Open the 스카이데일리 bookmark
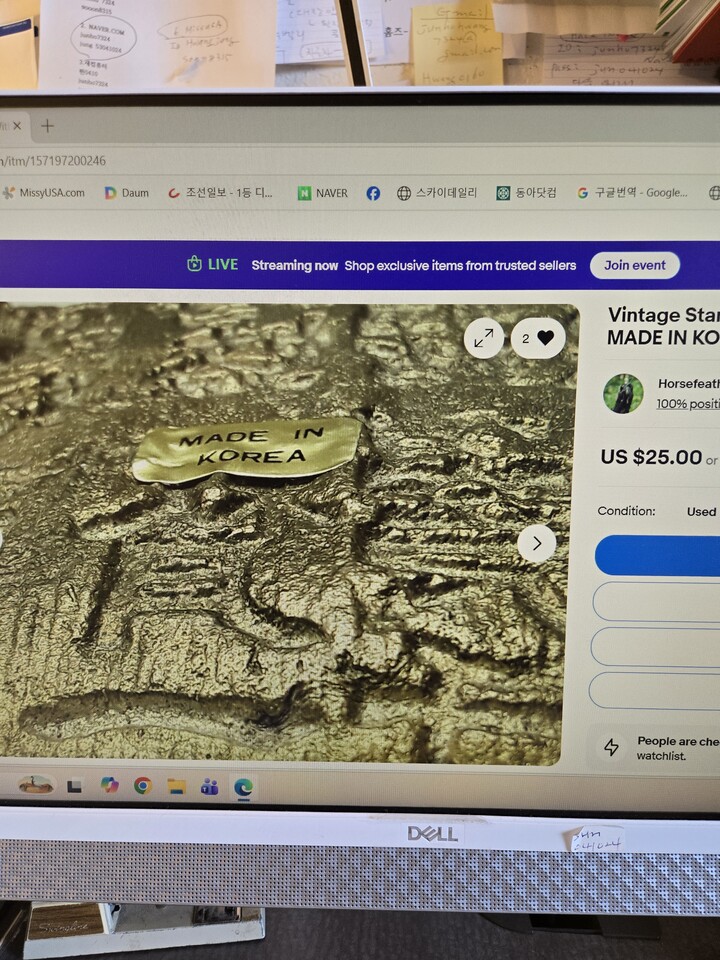Image resolution: width=720 pixels, height=960 pixels. (437, 193)
